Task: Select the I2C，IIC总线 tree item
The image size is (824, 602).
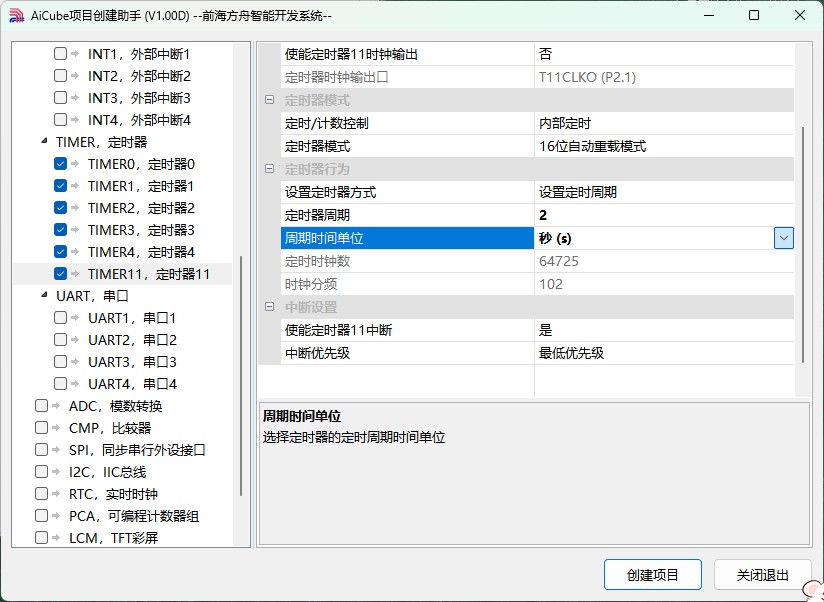Action: (x=107, y=472)
